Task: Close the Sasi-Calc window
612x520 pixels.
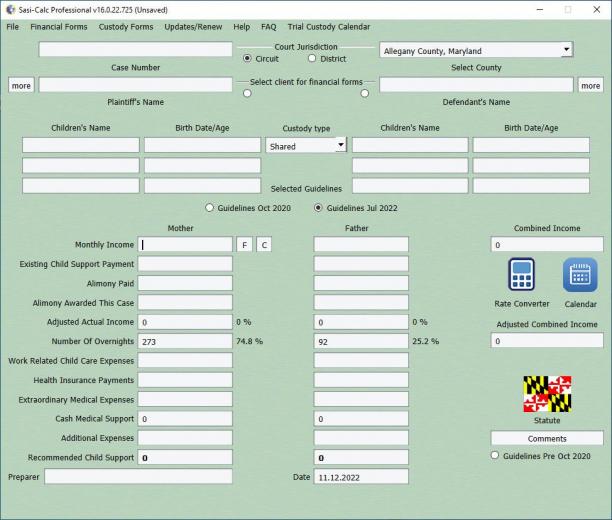Action: 597,9
